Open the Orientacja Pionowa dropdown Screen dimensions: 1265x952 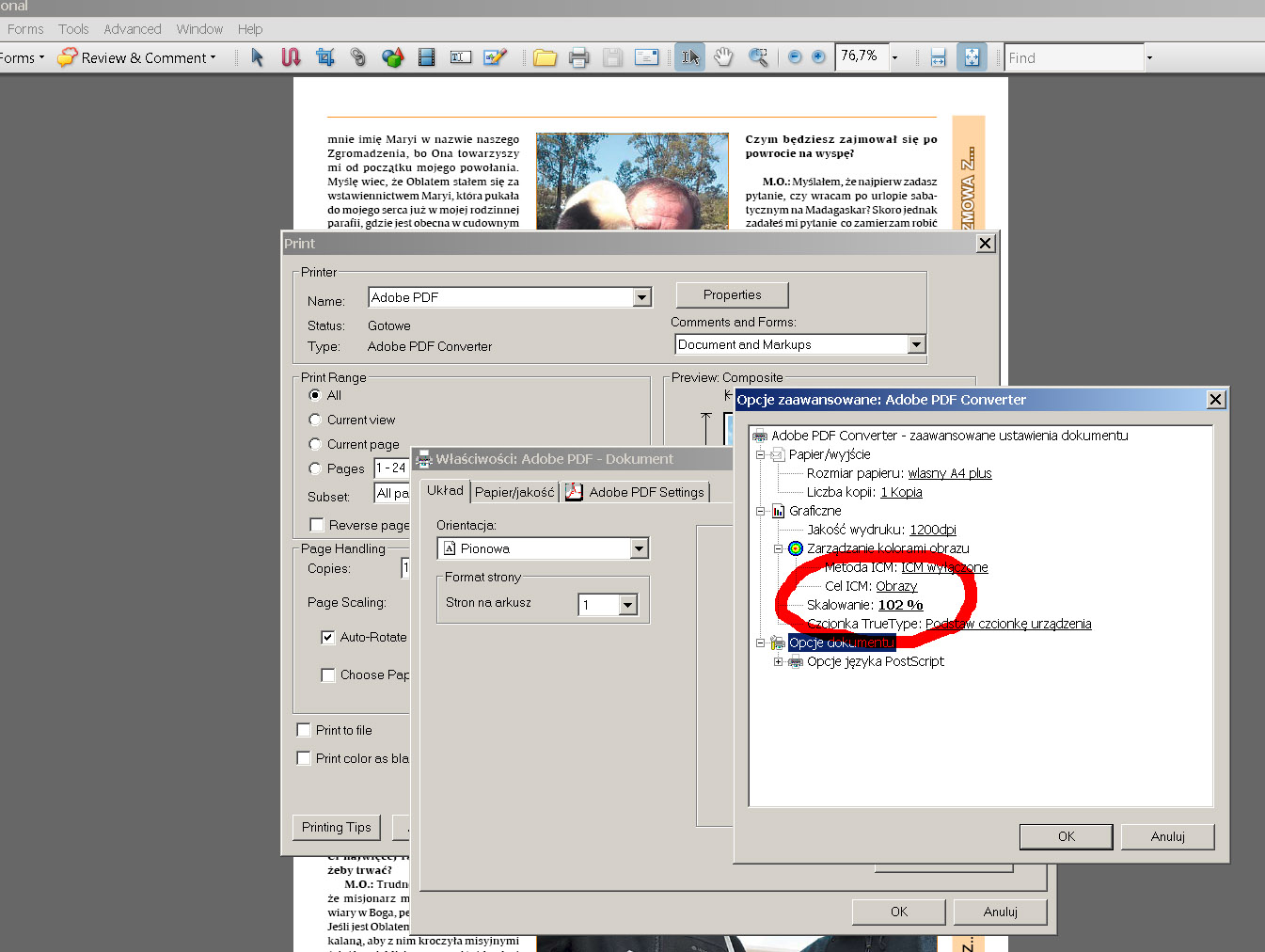[639, 548]
